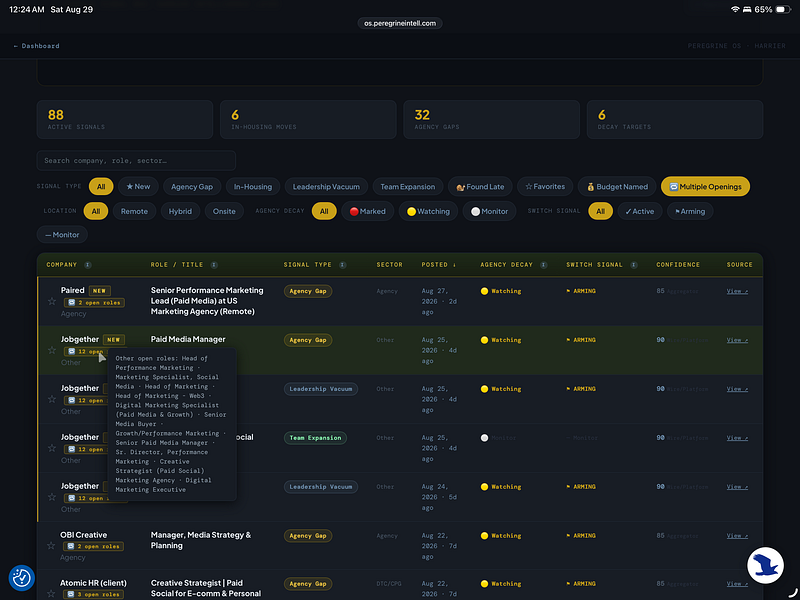Select the Hybrid location filter
This screenshot has width=800, height=600.
click(x=180, y=211)
